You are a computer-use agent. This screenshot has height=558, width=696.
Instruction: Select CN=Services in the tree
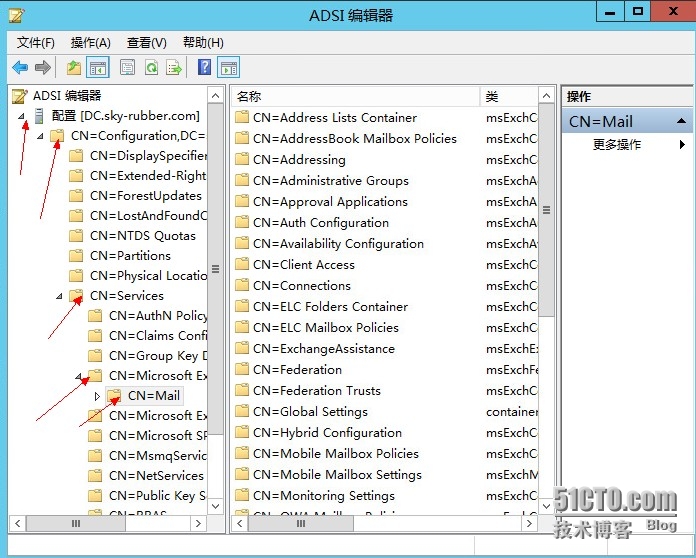pos(127,296)
